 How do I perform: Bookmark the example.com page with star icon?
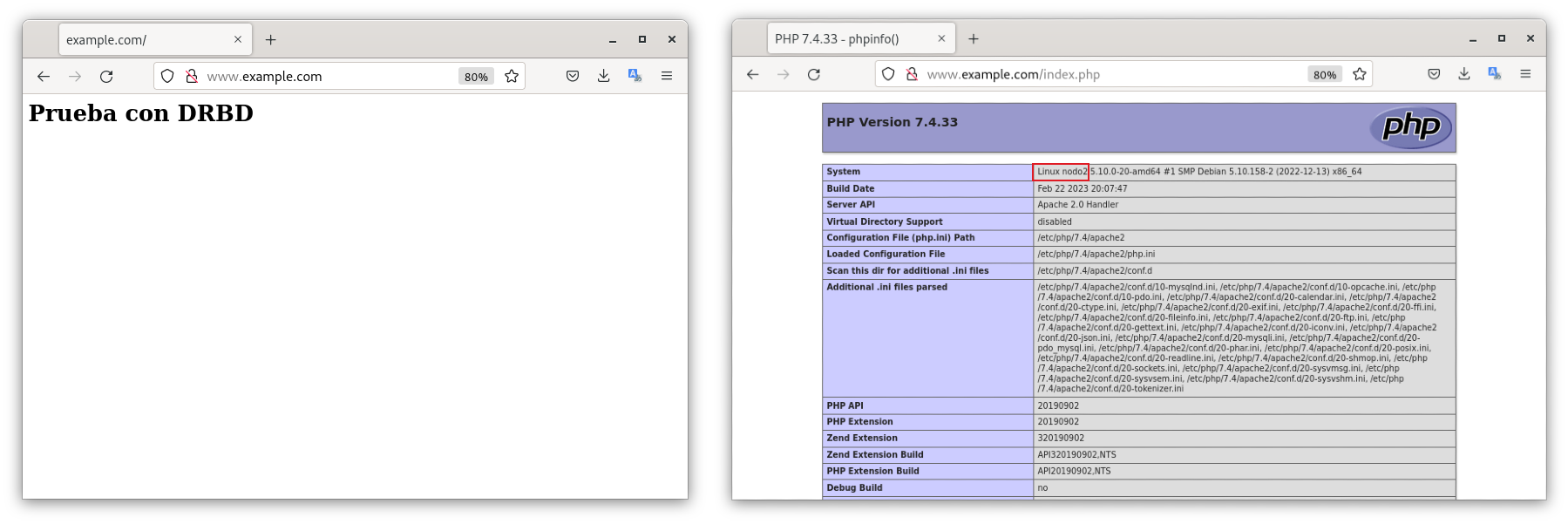coord(512,77)
